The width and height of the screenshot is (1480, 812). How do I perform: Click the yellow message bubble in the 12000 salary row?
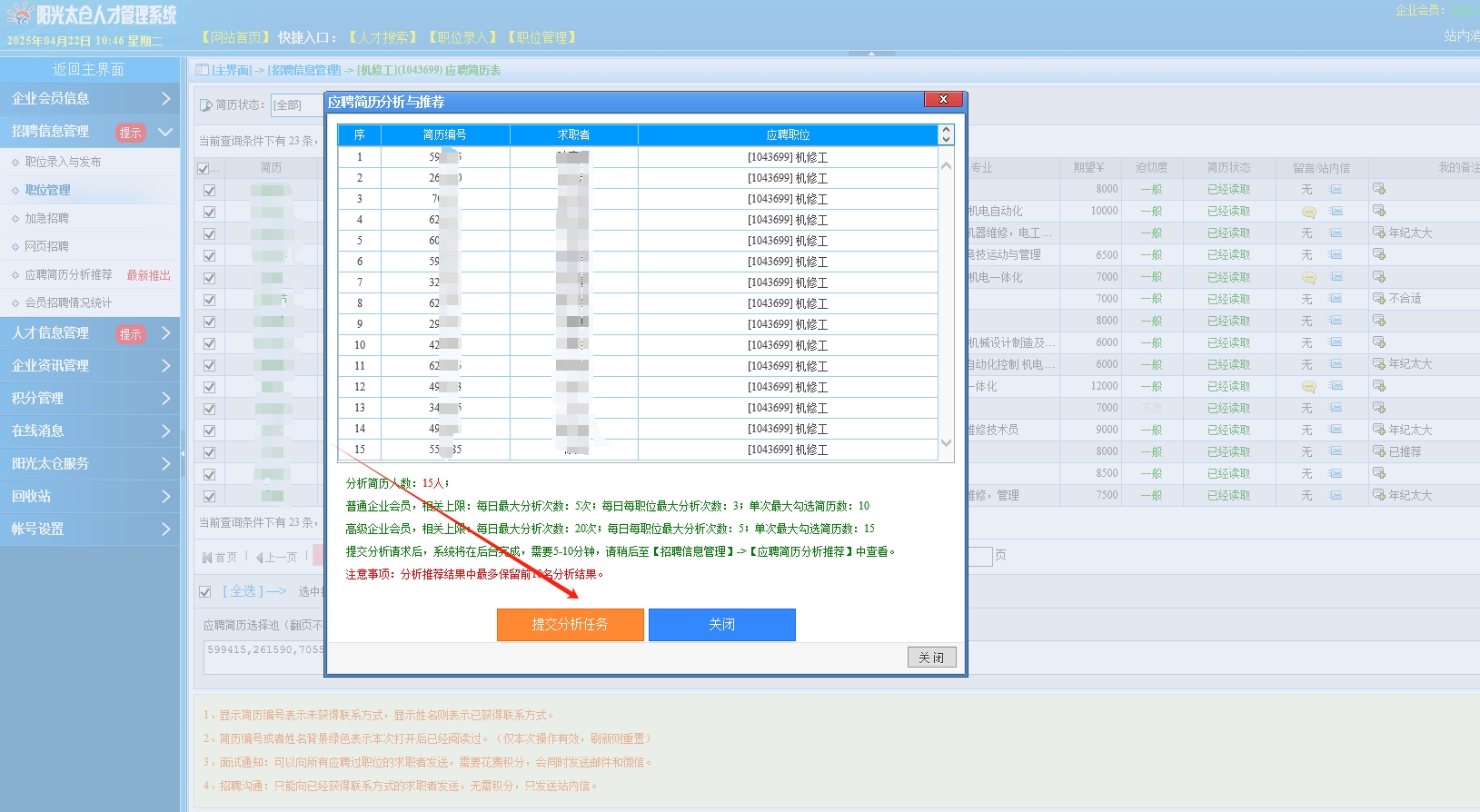[x=1308, y=387]
